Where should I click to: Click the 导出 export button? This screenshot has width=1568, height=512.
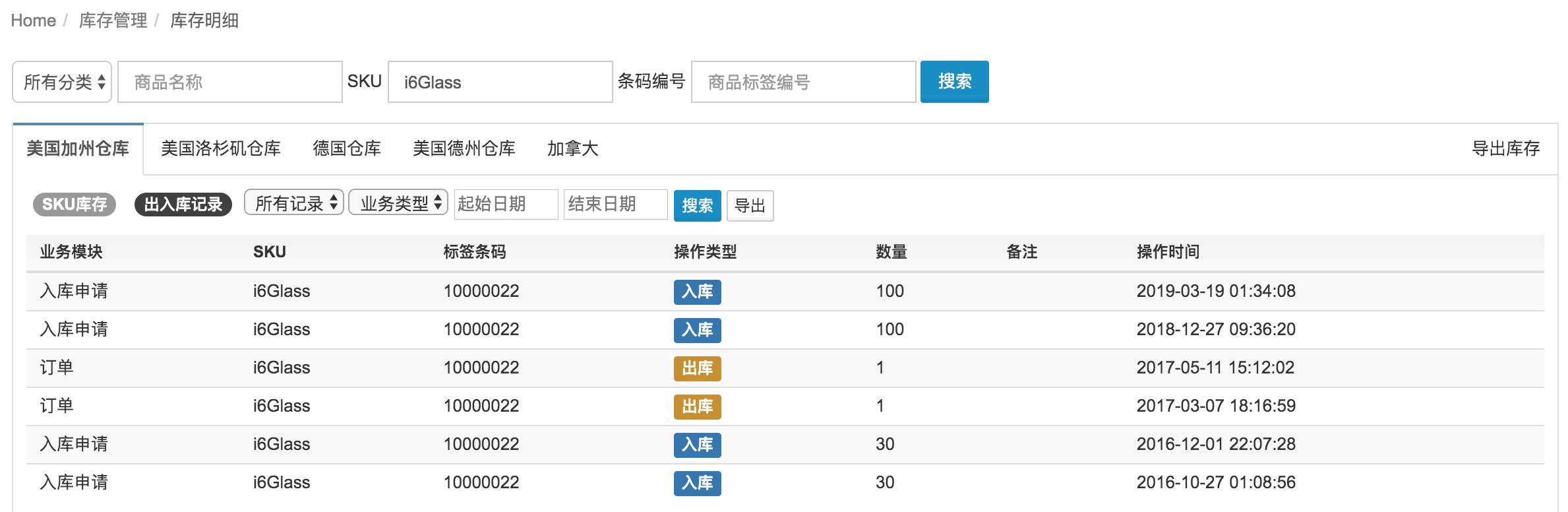[x=750, y=206]
